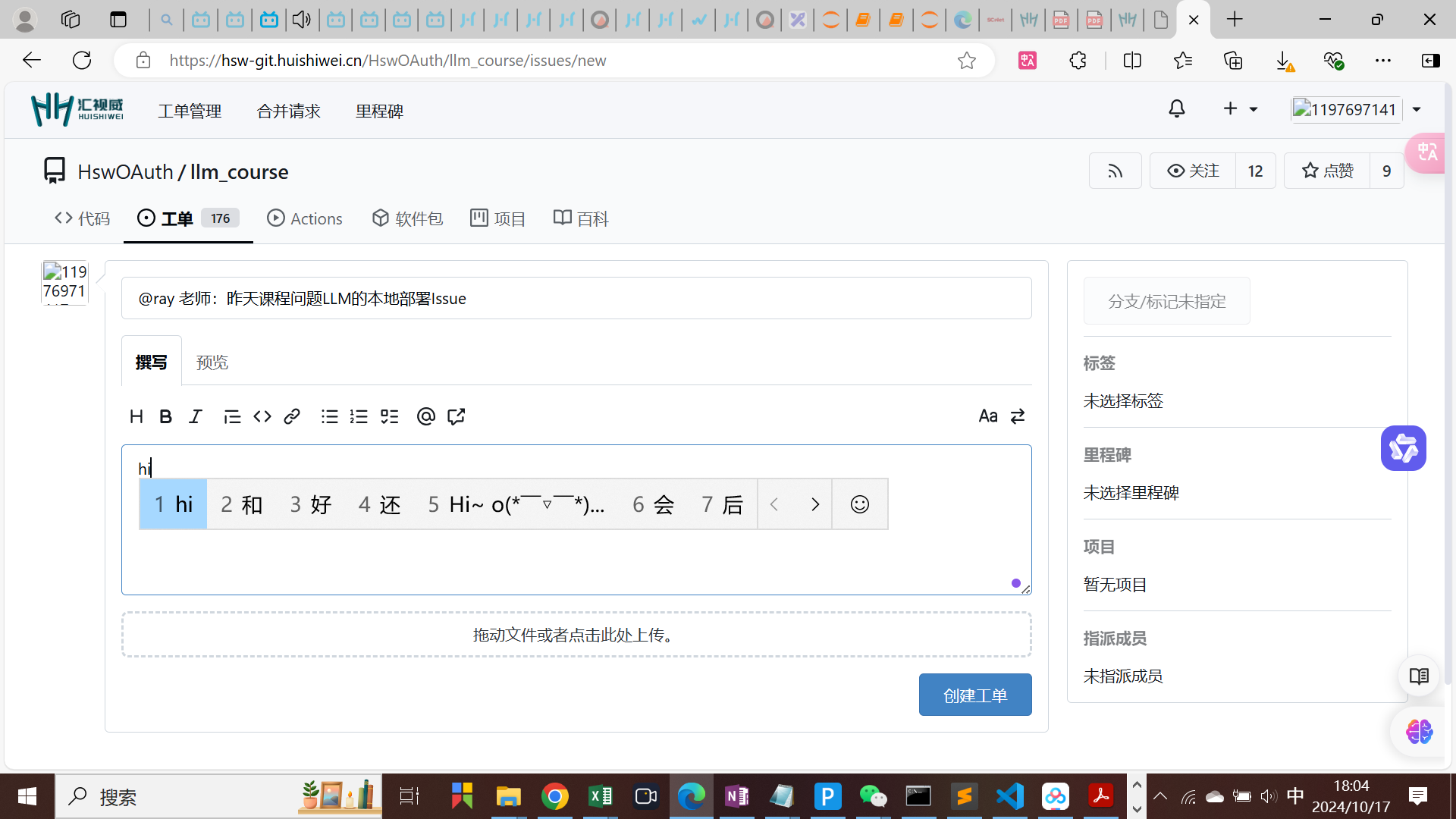Open the Actions repository tab

tap(305, 219)
